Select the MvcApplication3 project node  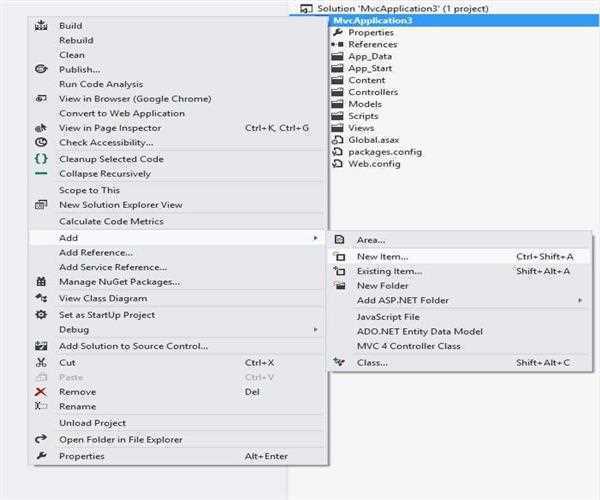pyautogui.click(x=374, y=20)
